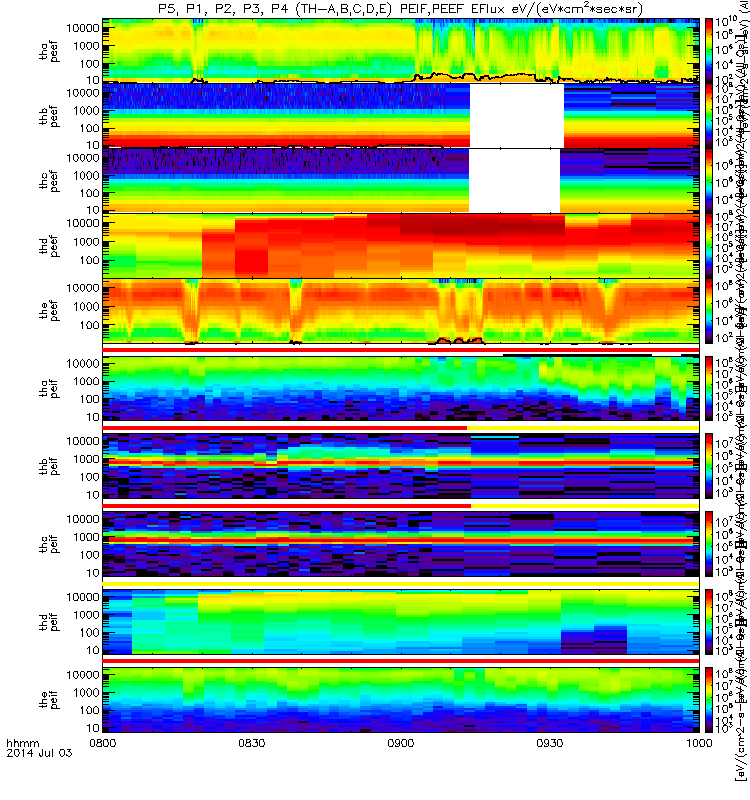Click the red bar below thd peif panel
The height and width of the screenshot is (800, 750).
(x=401, y=661)
